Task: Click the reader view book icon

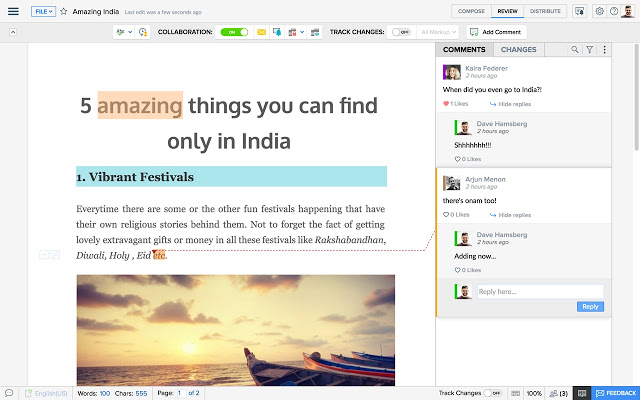Action: coord(582,393)
